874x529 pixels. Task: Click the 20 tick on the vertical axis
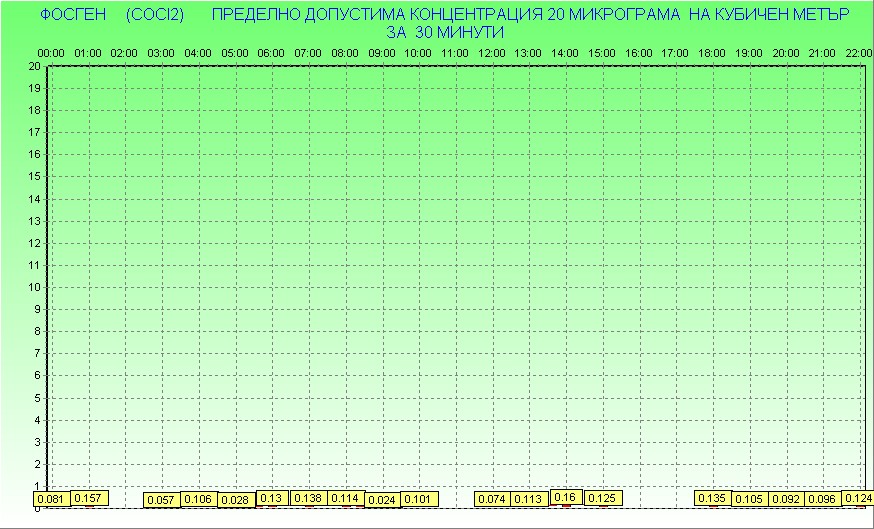coord(35,66)
